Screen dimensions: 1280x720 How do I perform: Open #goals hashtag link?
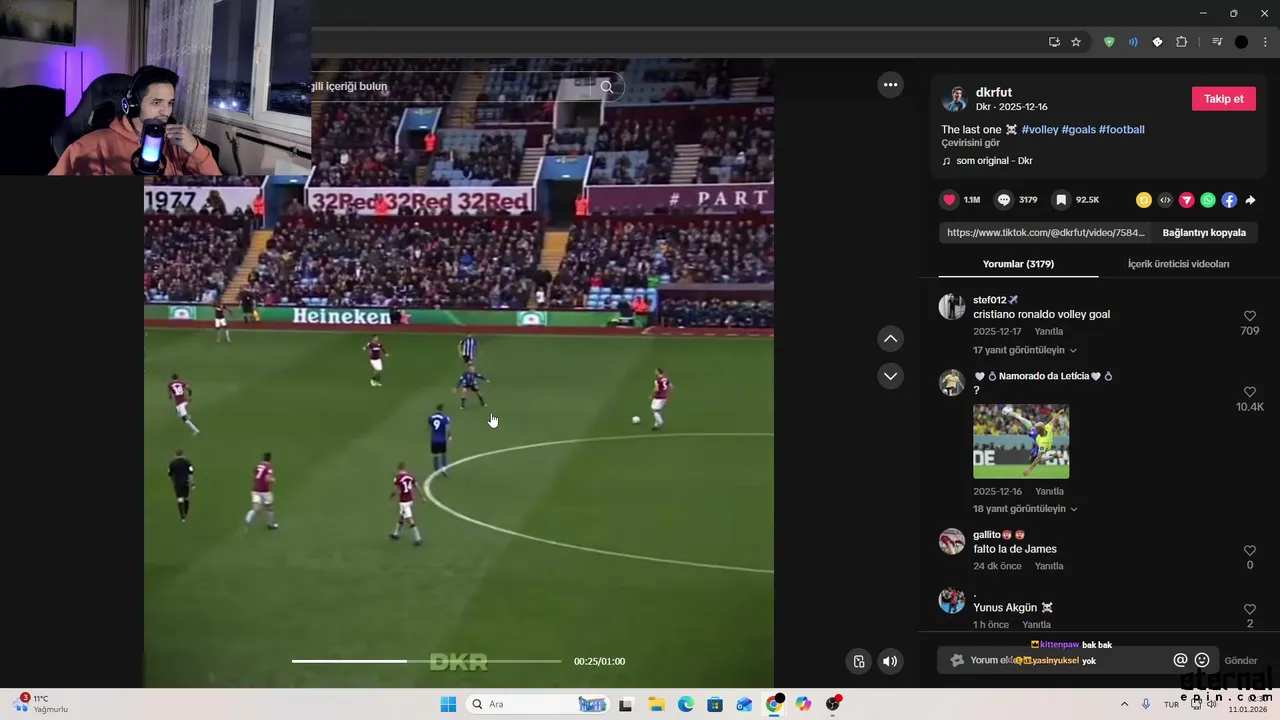click(x=1078, y=129)
